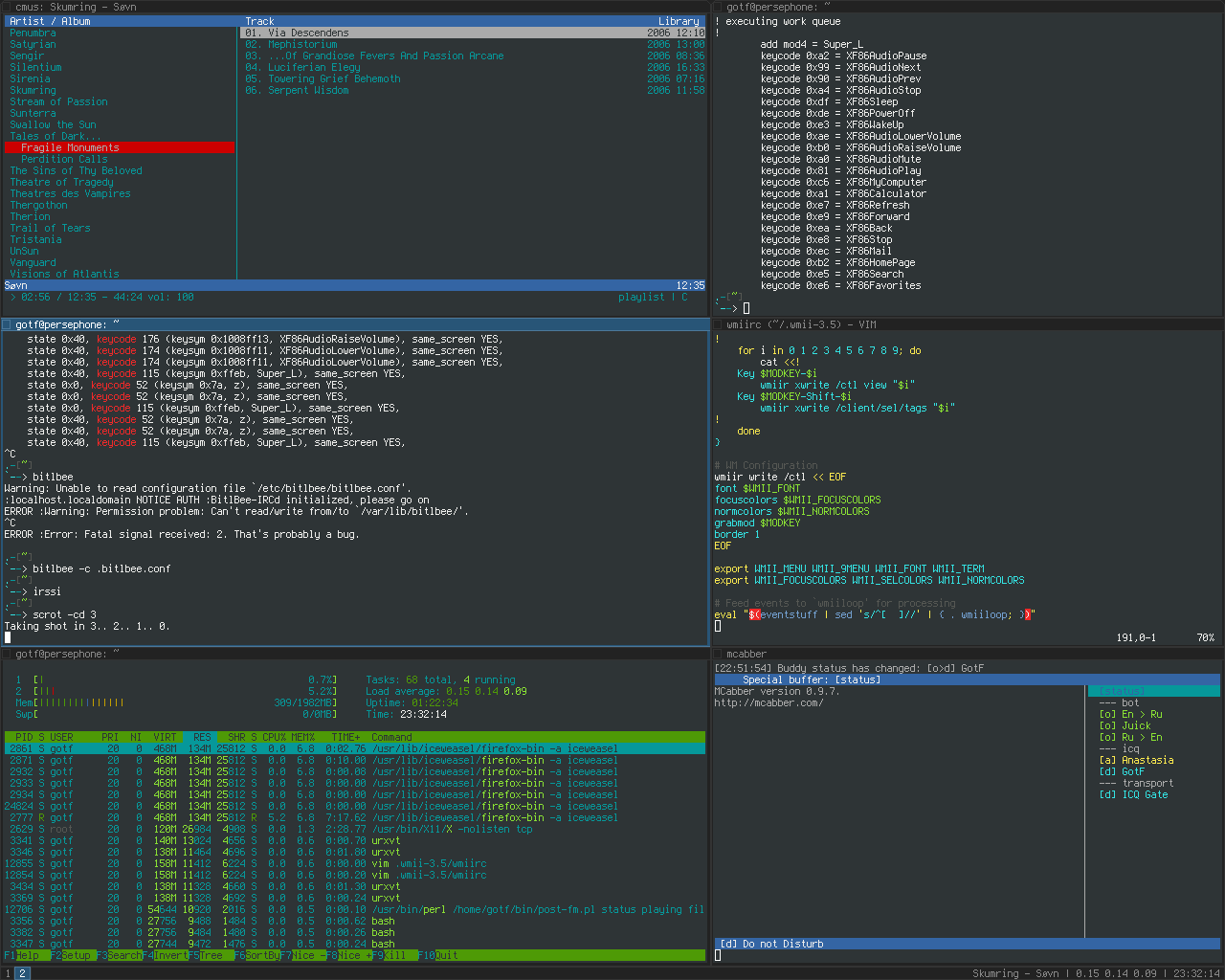Screen dimensions: 1225x980
Task: Select the Fragile Monuments album in cmus
Action: coord(120,147)
